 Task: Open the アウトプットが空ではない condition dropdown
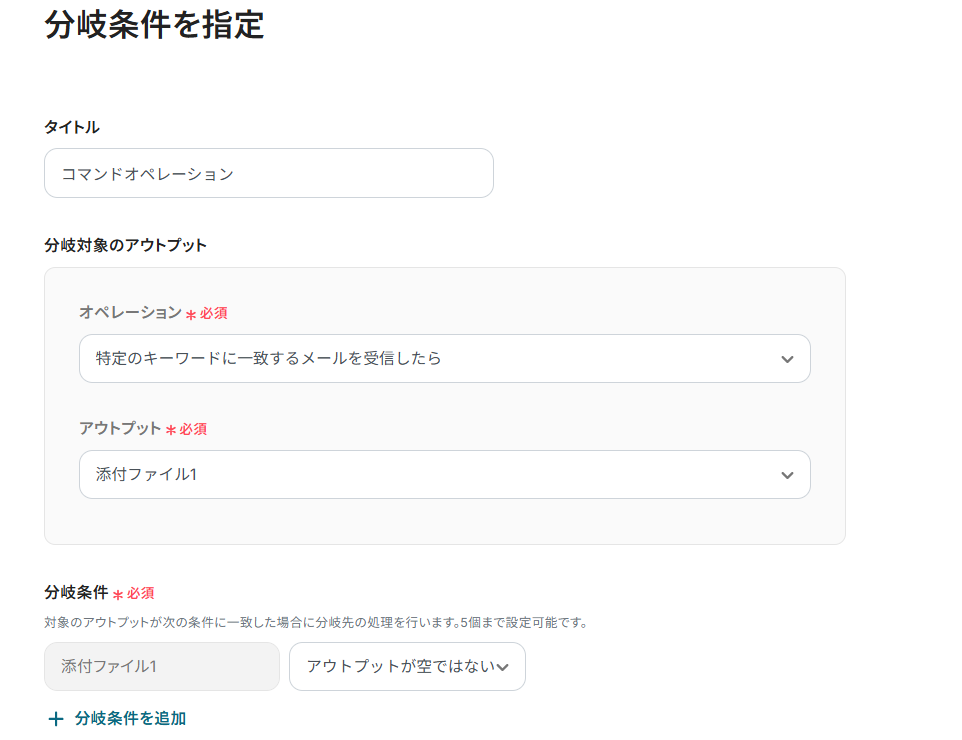(x=400, y=666)
